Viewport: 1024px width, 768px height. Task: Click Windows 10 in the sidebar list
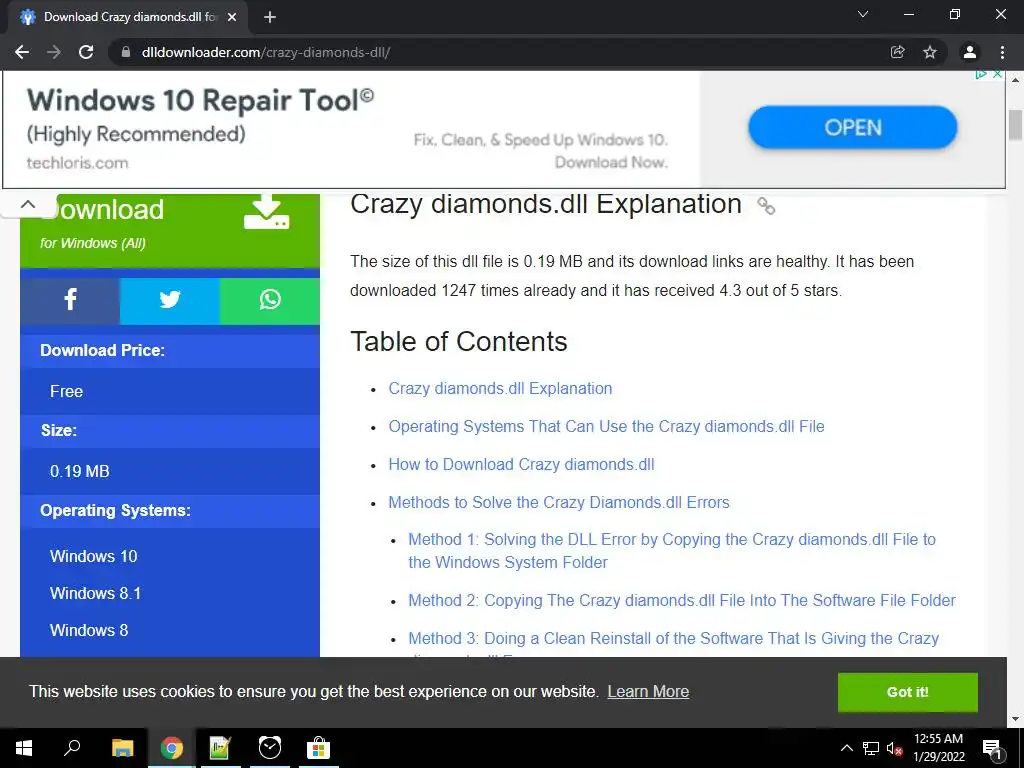click(x=93, y=556)
